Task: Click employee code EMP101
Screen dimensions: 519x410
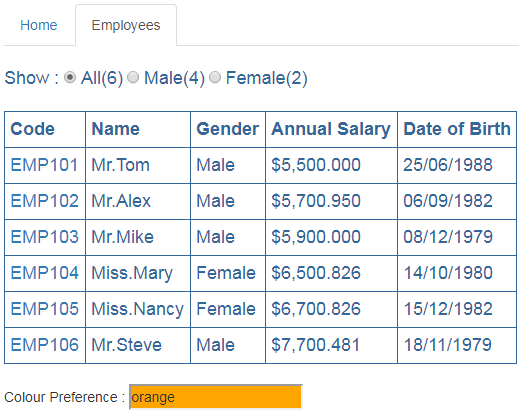Action: click(45, 165)
